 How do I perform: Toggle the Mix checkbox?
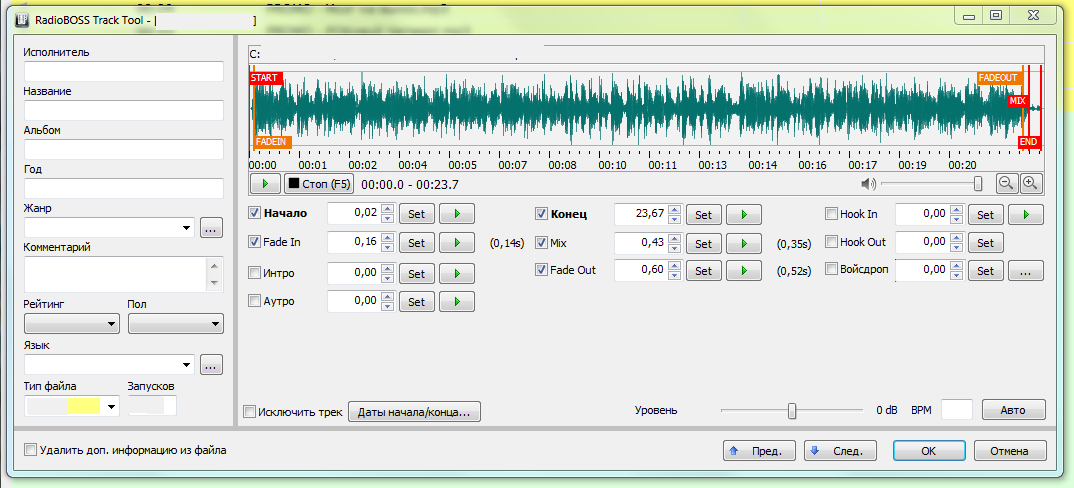click(541, 243)
